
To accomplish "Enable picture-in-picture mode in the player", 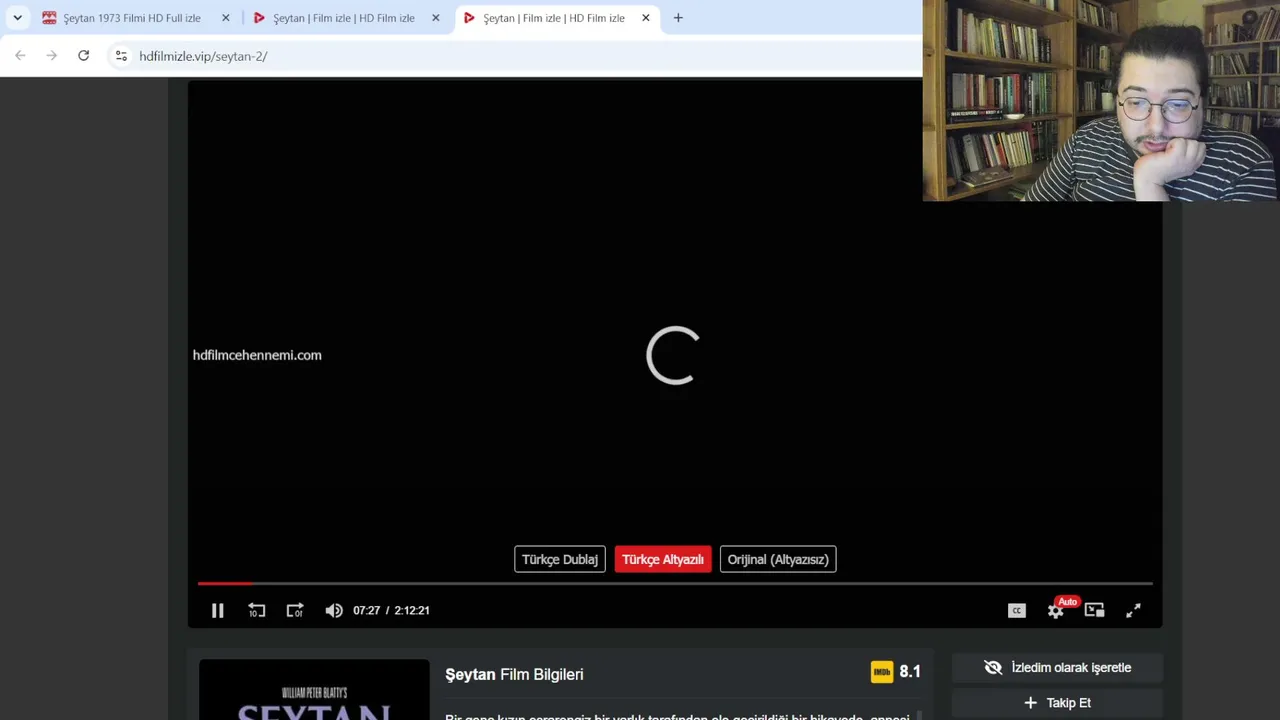I will (1094, 610).
